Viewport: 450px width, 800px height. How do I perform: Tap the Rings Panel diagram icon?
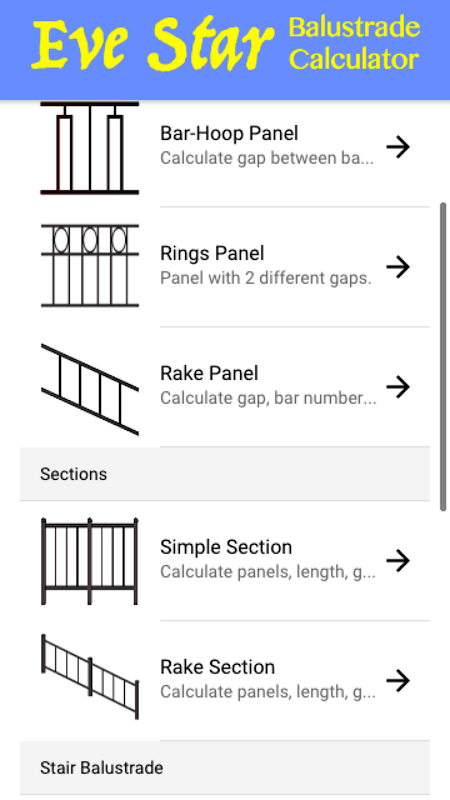point(90,266)
